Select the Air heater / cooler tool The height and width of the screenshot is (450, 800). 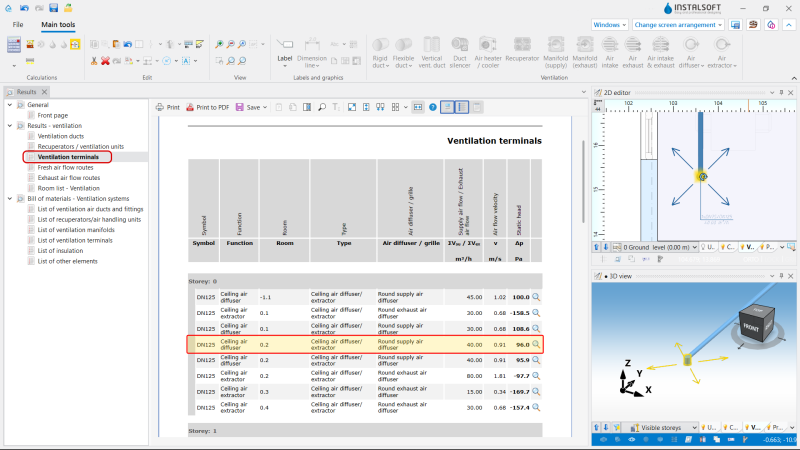[488, 53]
